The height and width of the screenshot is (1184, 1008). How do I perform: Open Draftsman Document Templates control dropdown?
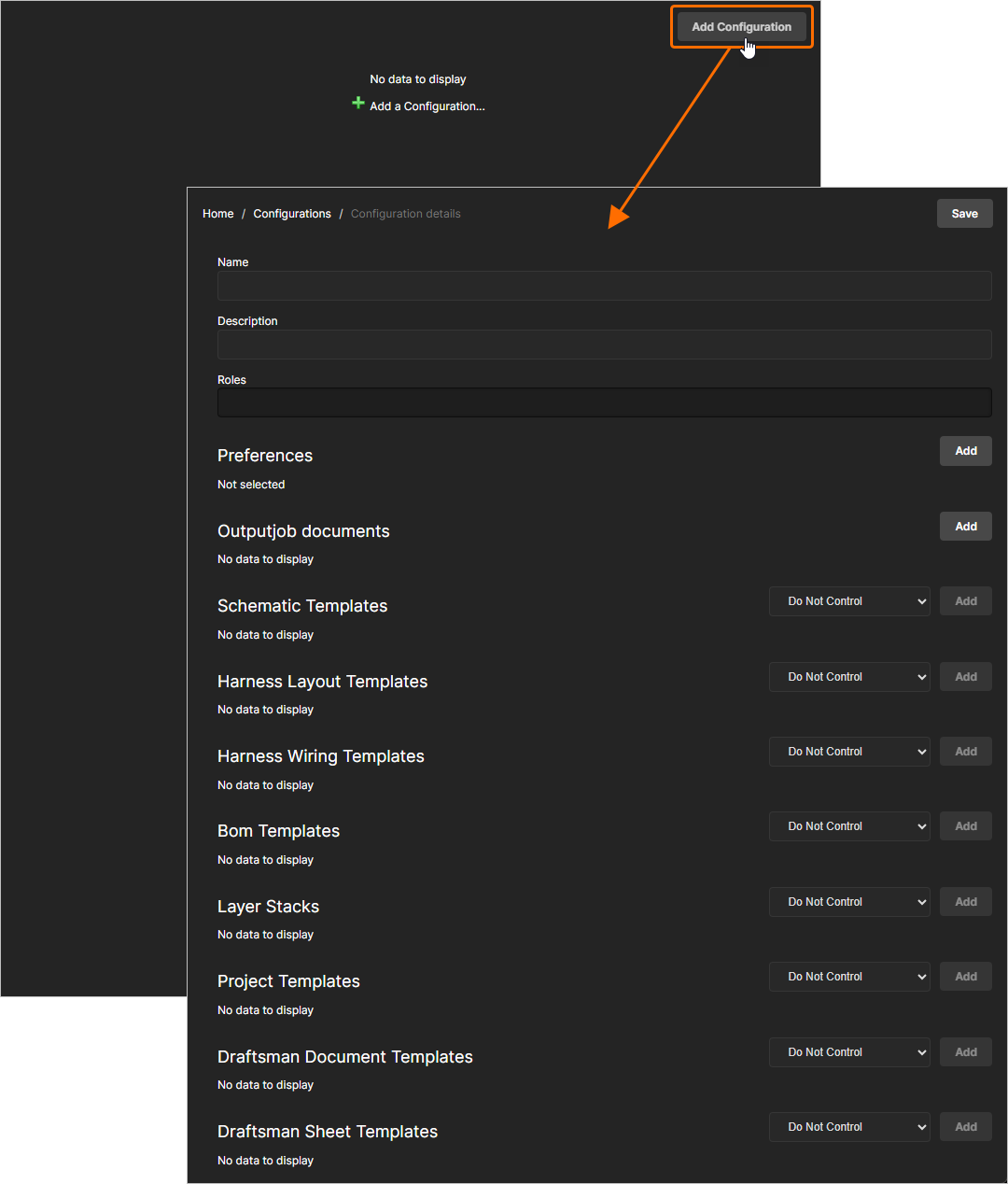tap(849, 1052)
